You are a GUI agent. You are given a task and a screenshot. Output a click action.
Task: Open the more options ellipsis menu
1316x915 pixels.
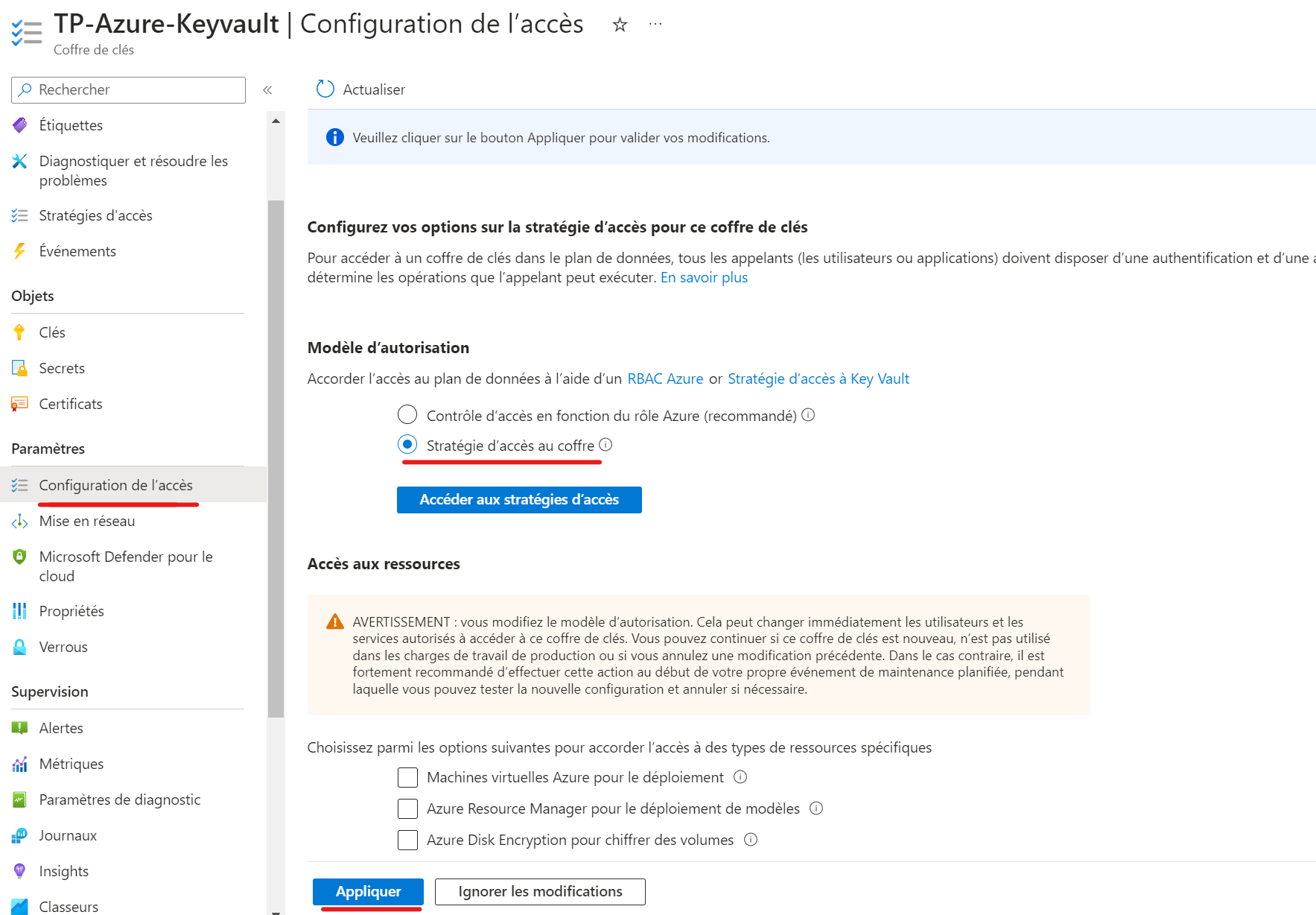click(x=655, y=25)
